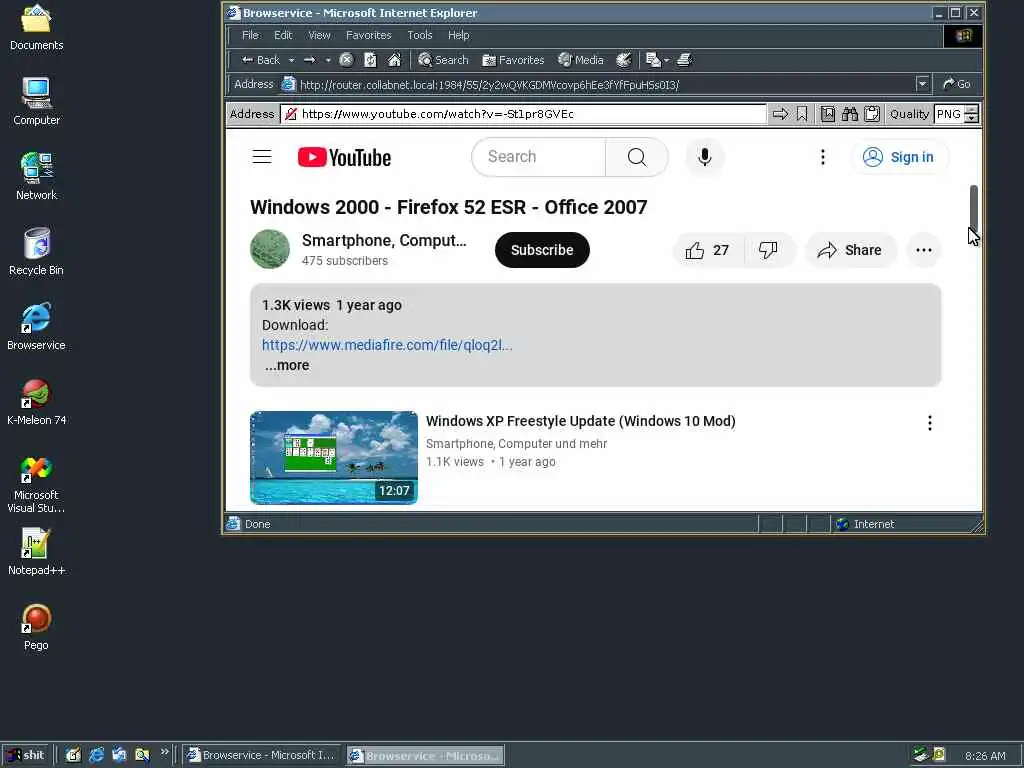Switch to the first Browservice taskbar window
This screenshot has width=1024, height=768.
point(261,755)
